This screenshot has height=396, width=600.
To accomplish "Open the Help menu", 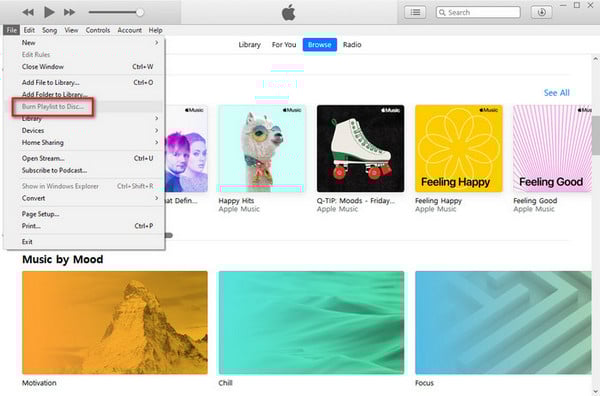I will pos(155,30).
